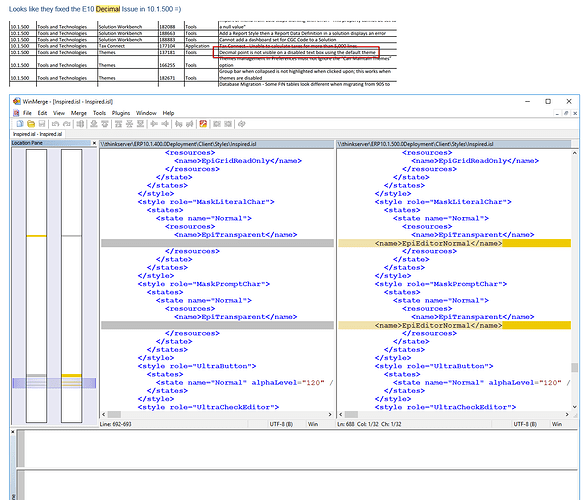The width and height of the screenshot is (585, 500).
Task: Click the Refresh icon at toolbar end
Action: pos(241,124)
